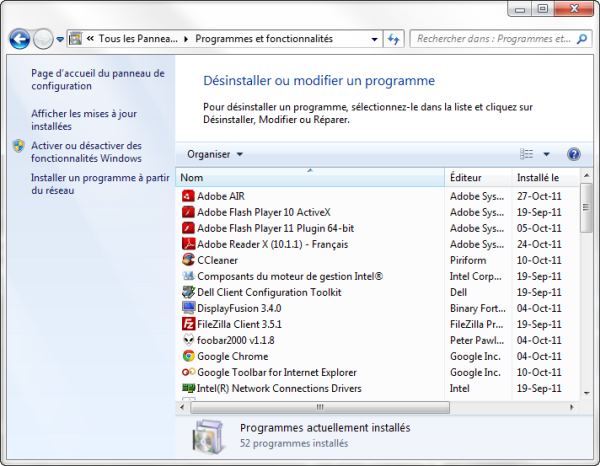Click the Peter Pawl... publisher cell
This screenshot has width=600, height=466.
pyautogui.click(x=477, y=340)
